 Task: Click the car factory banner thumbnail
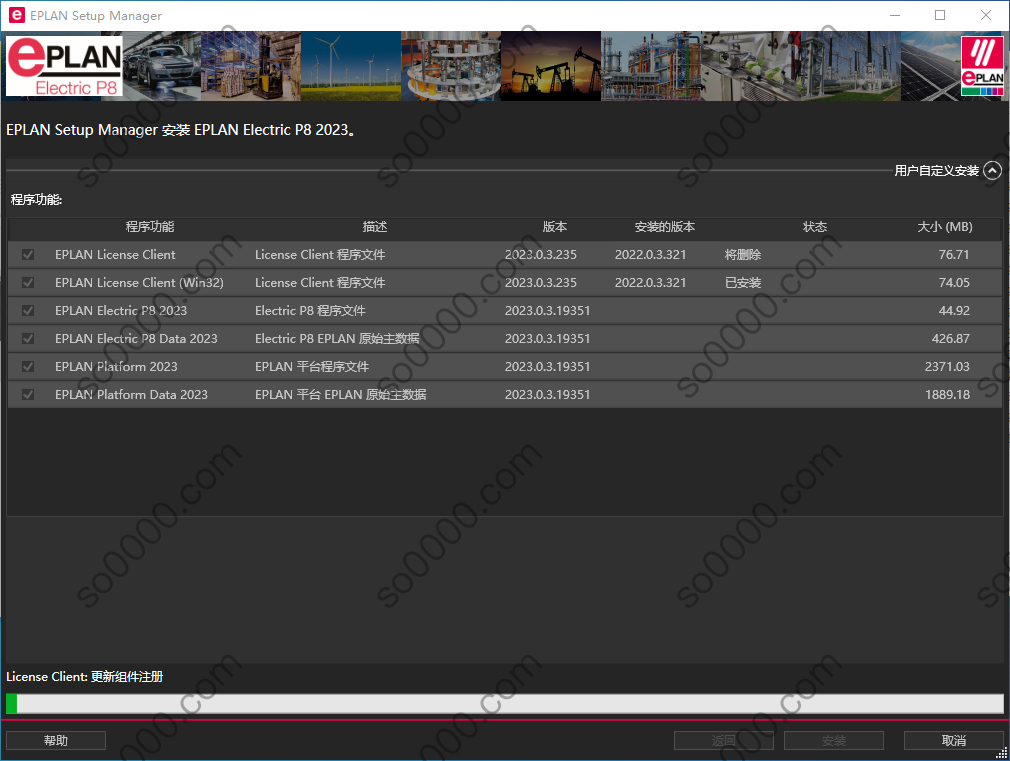(162, 66)
